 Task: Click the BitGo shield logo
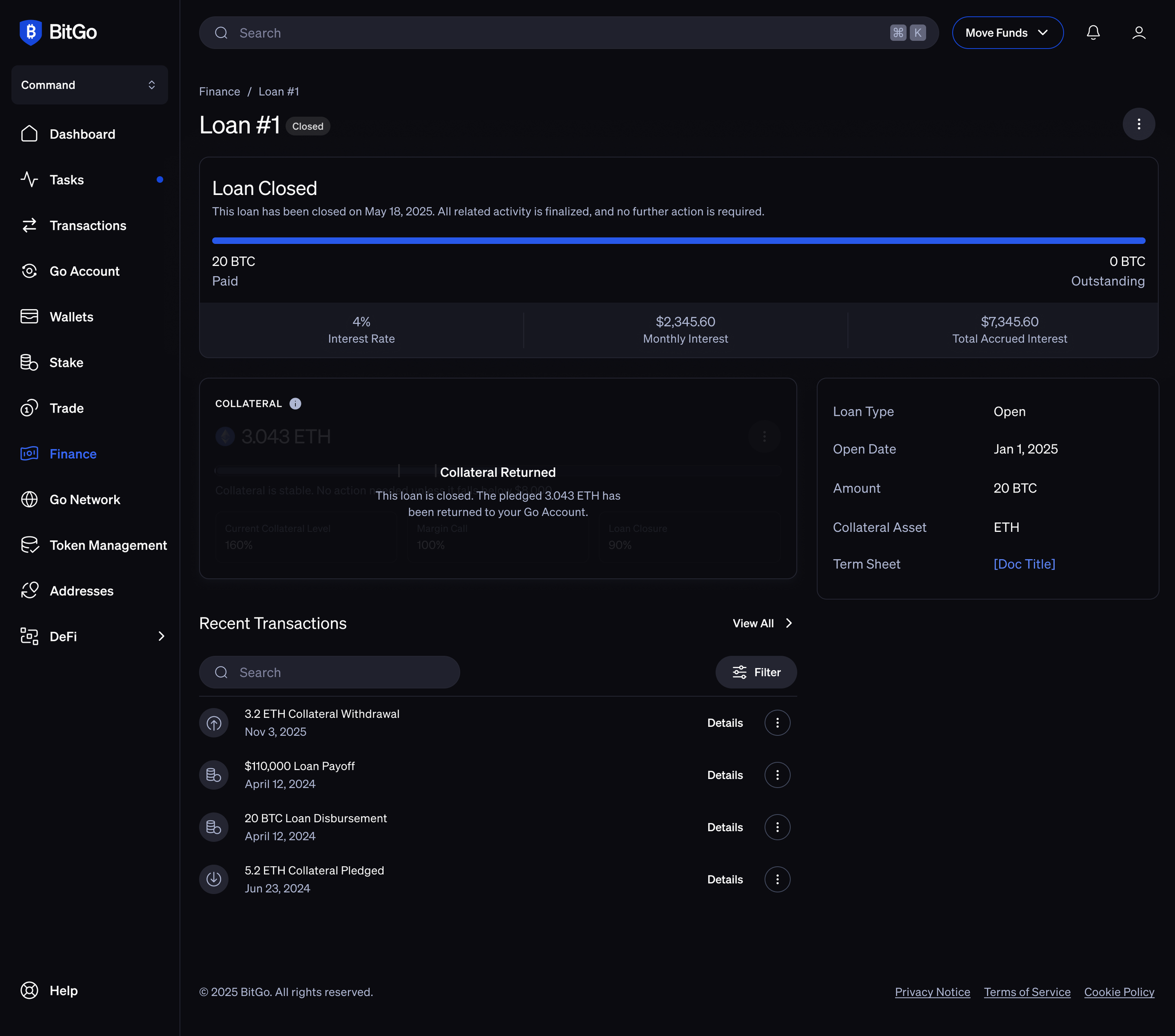click(x=31, y=32)
